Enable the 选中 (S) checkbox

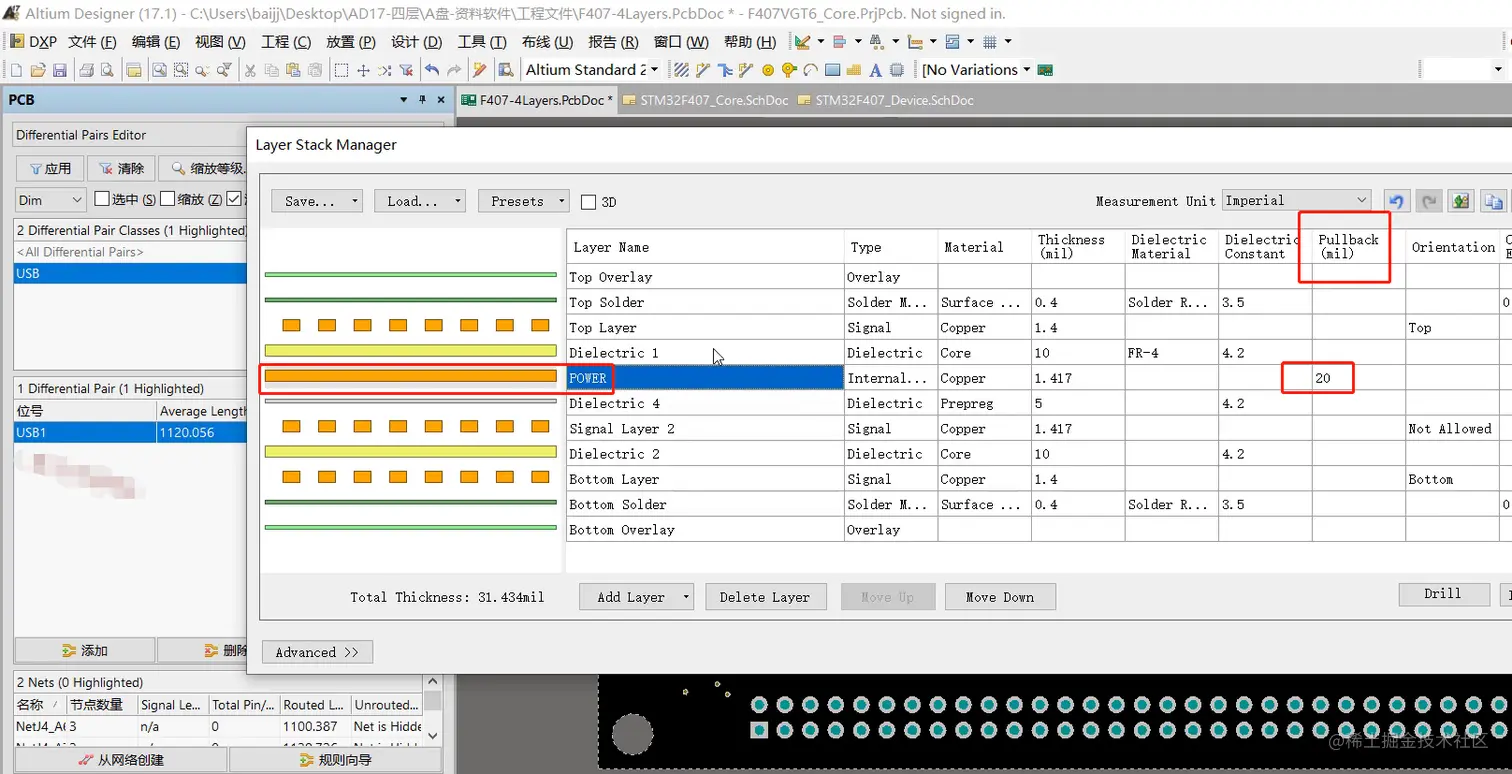click(101, 199)
